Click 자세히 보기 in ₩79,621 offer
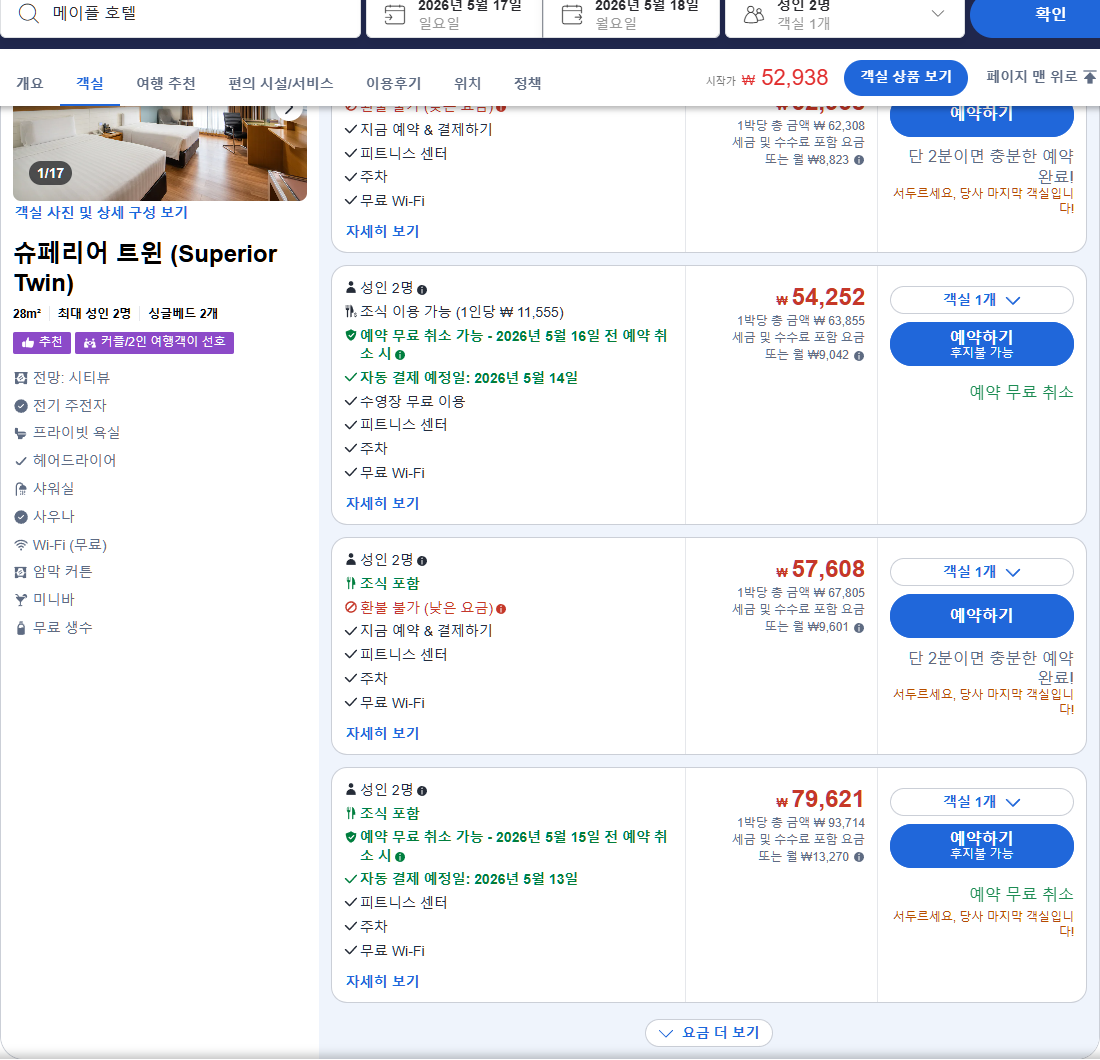Image resolution: width=1100 pixels, height=1060 pixels. tap(382, 981)
